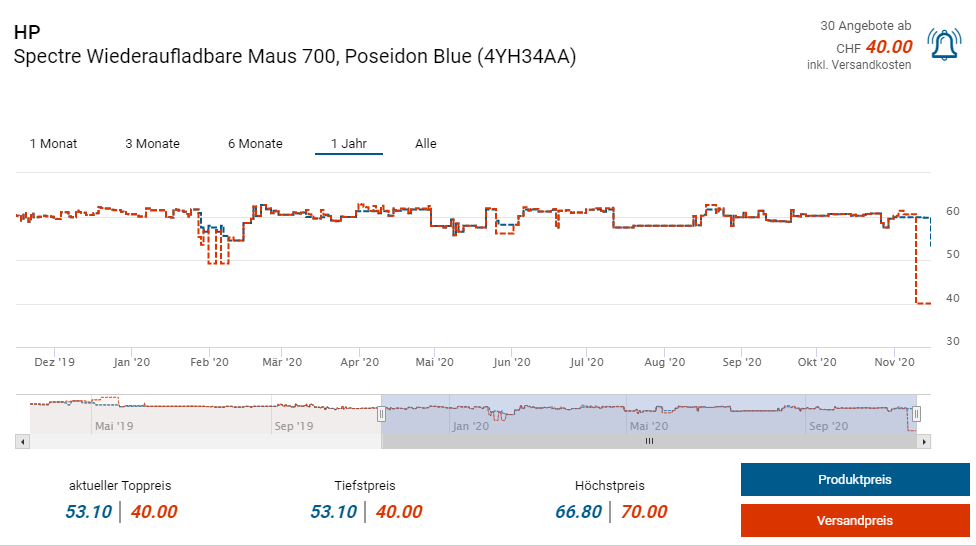
Task: Click the price drop at Nov '20
Action: click(x=916, y=260)
